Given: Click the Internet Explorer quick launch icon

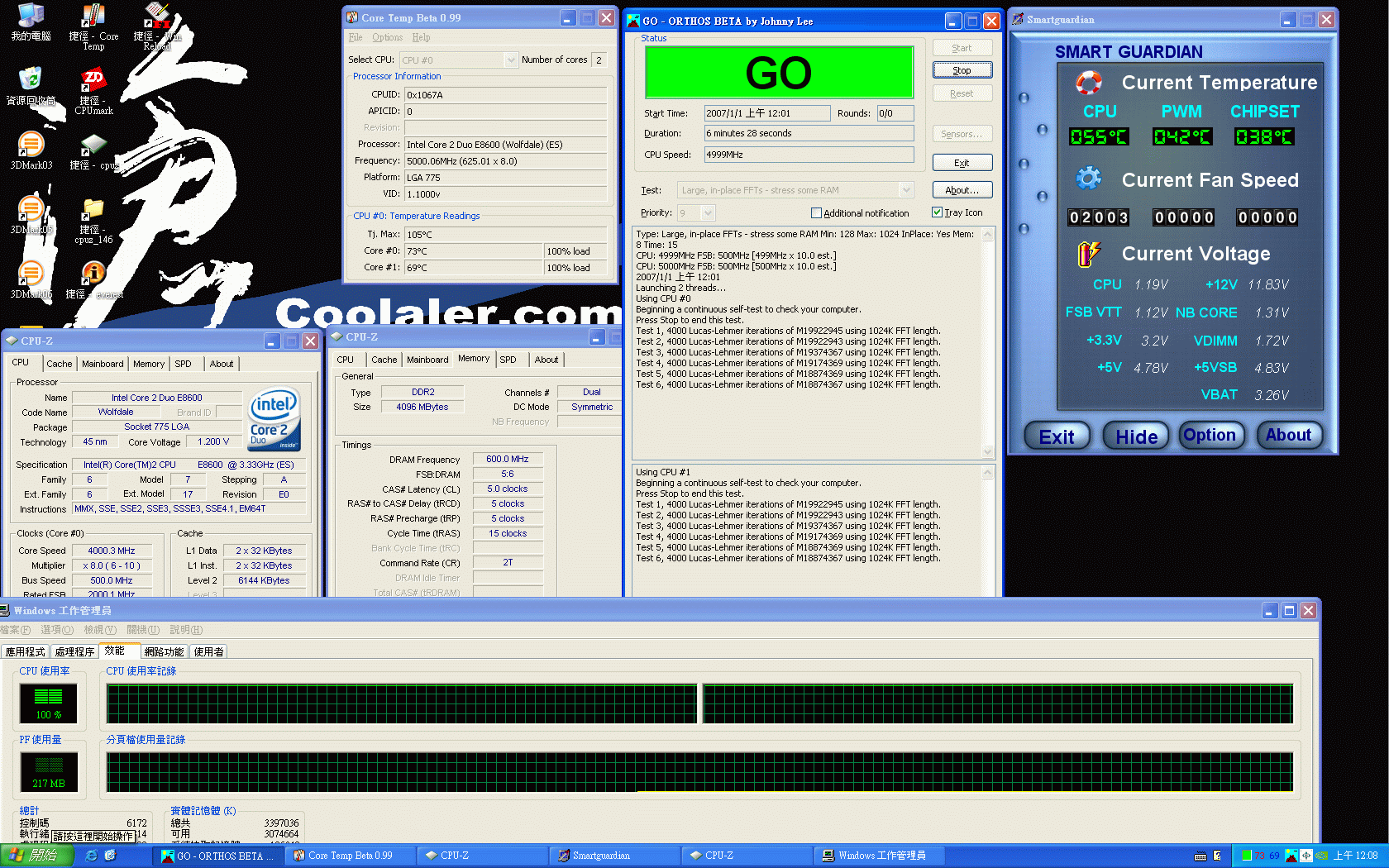Looking at the screenshot, I should (x=92, y=856).
